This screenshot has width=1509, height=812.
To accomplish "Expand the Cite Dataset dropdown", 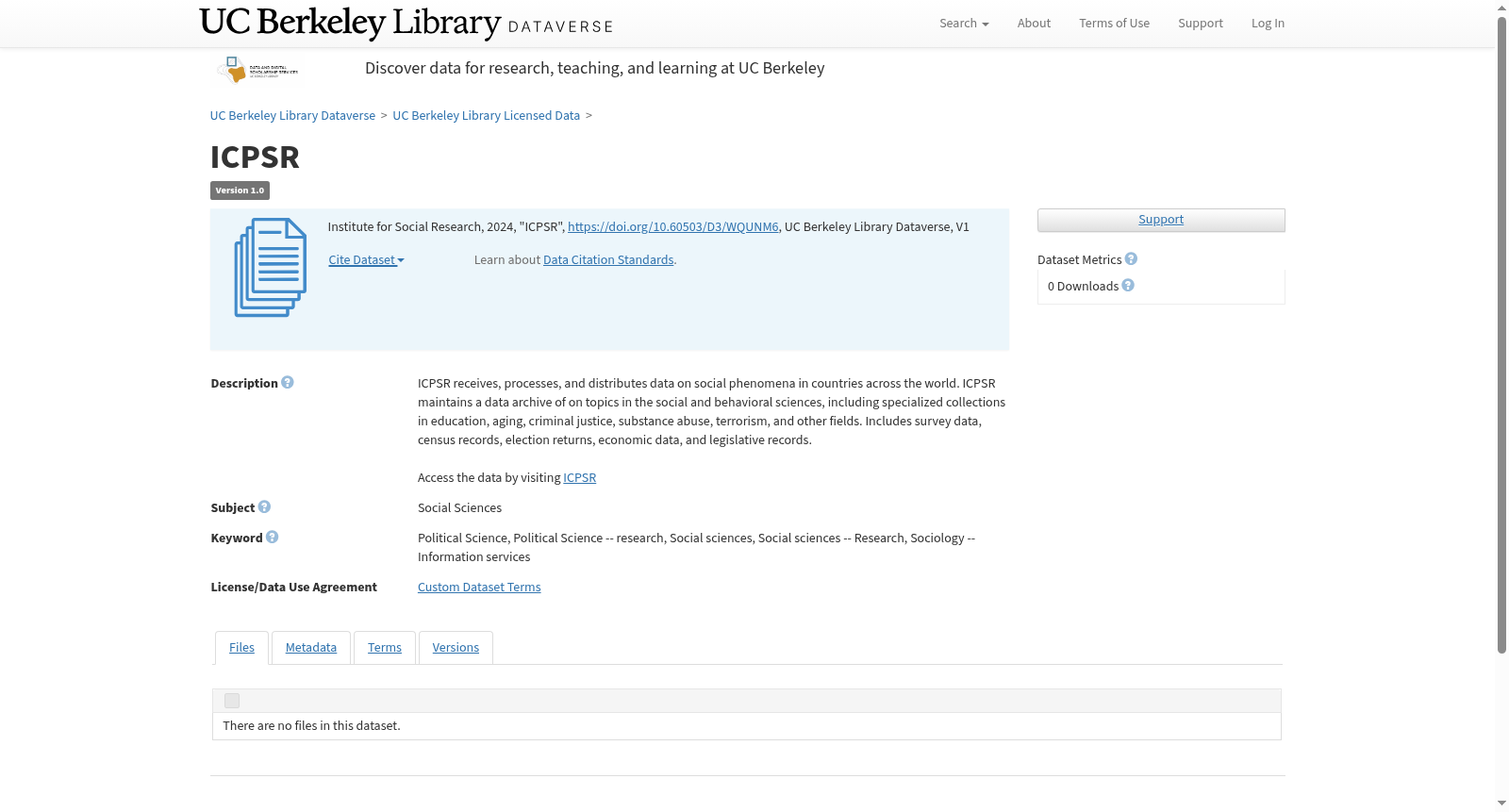I will tap(366, 260).
